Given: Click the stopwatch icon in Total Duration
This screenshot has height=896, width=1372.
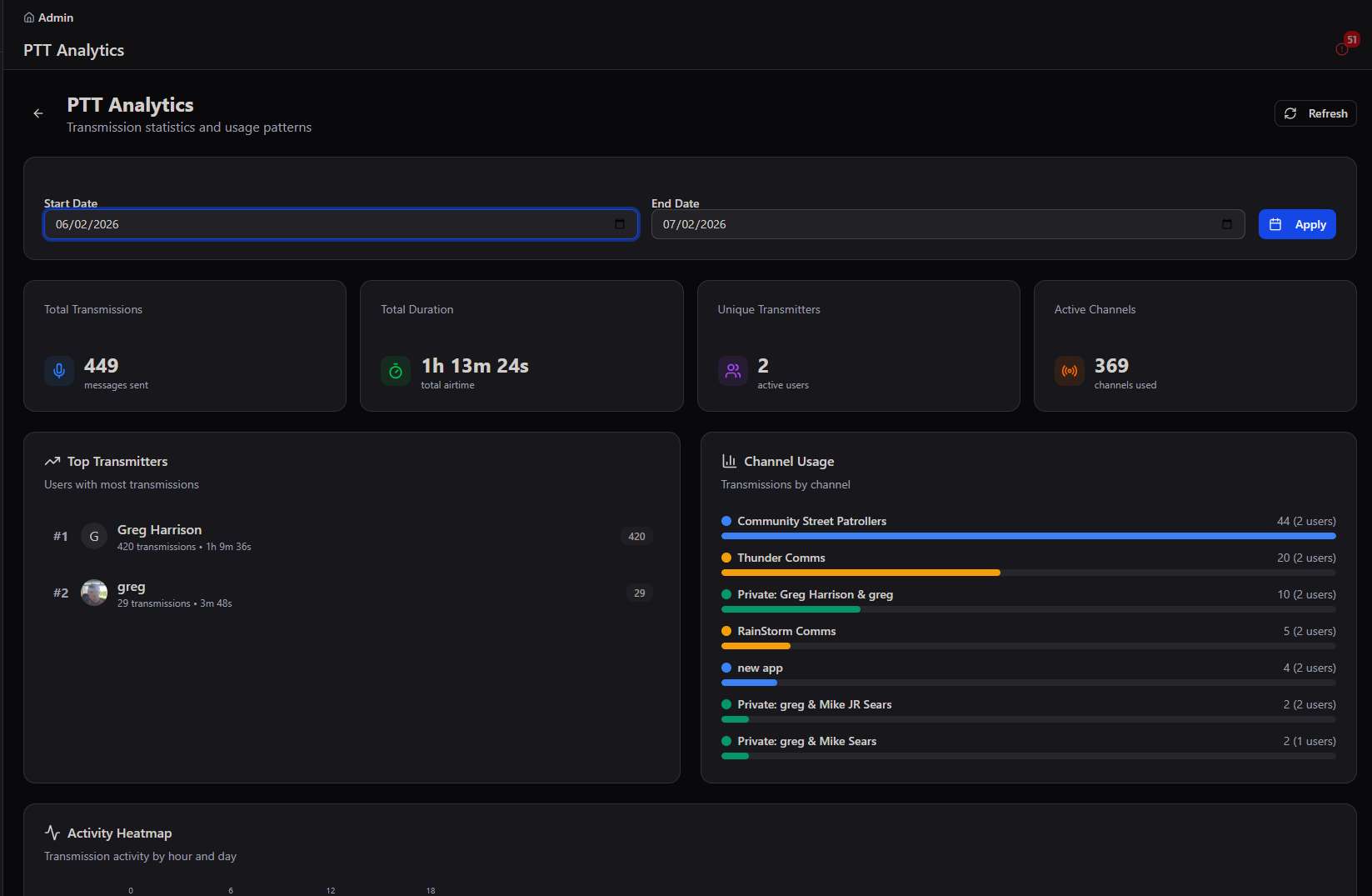Looking at the screenshot, I should pos(396,371).
